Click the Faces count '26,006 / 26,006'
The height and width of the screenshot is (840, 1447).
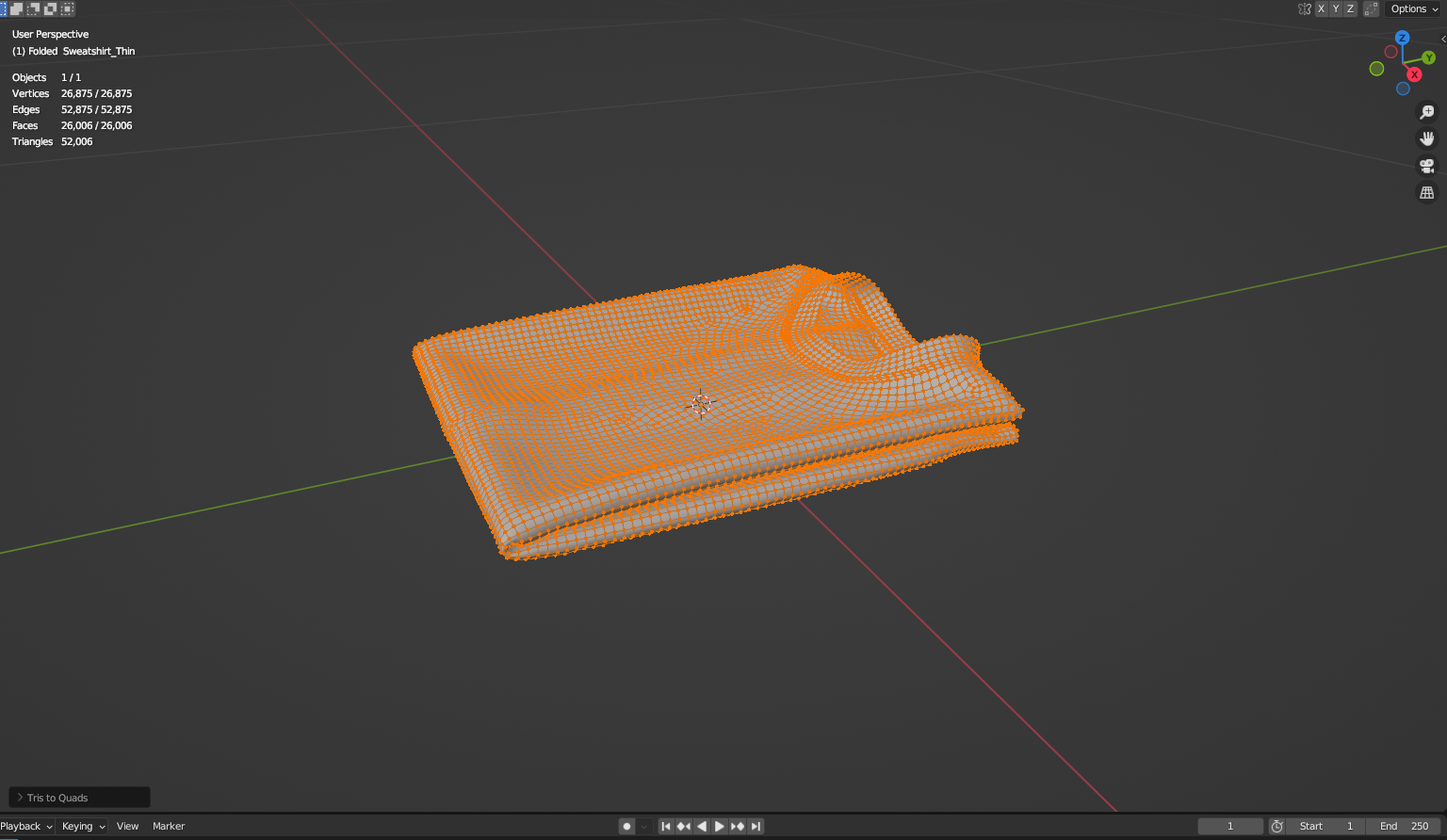click(96, 125)
